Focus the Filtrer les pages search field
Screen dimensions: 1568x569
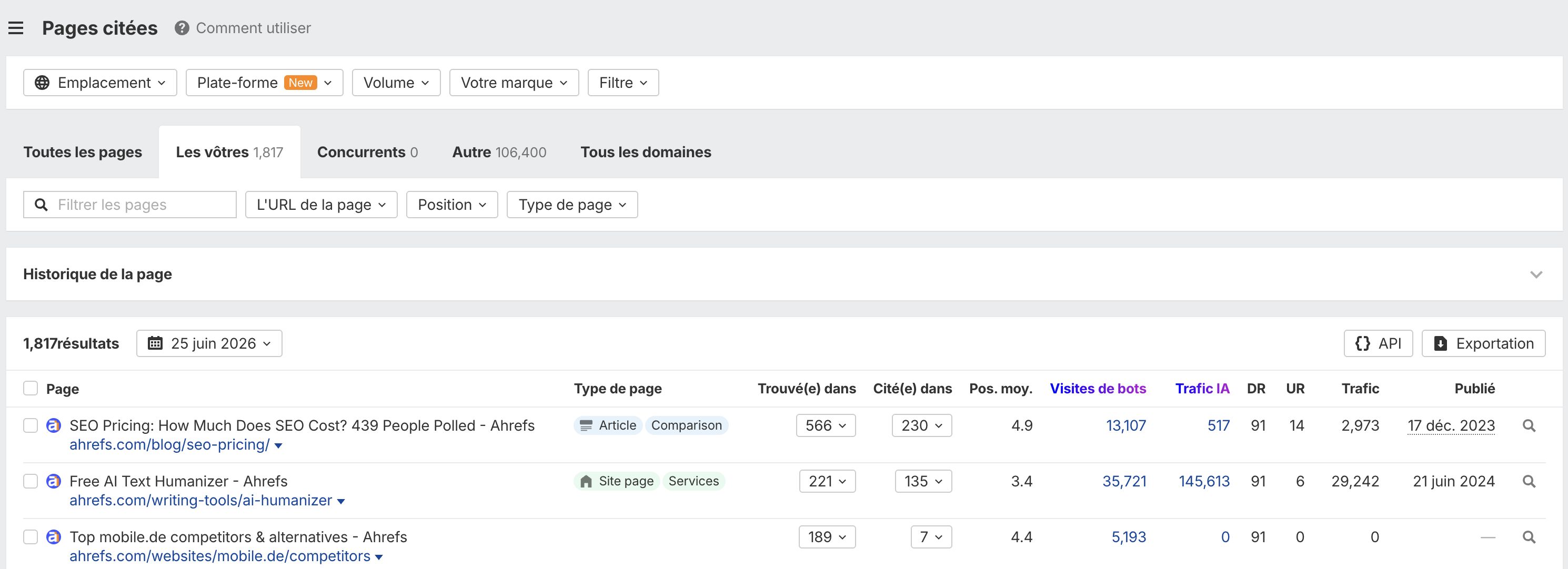click(129, 205)
